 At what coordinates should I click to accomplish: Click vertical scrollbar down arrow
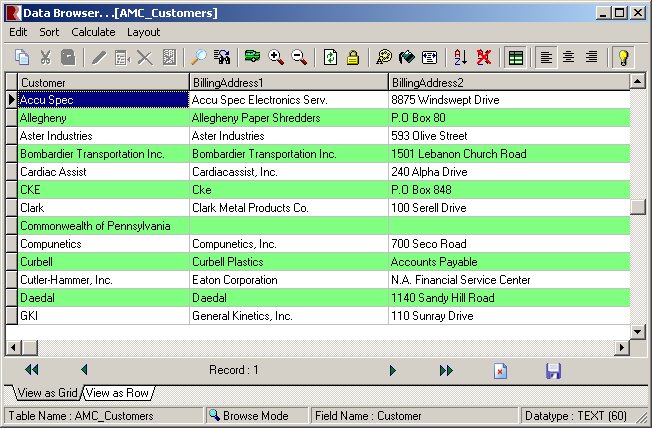[x=637, y=332]
